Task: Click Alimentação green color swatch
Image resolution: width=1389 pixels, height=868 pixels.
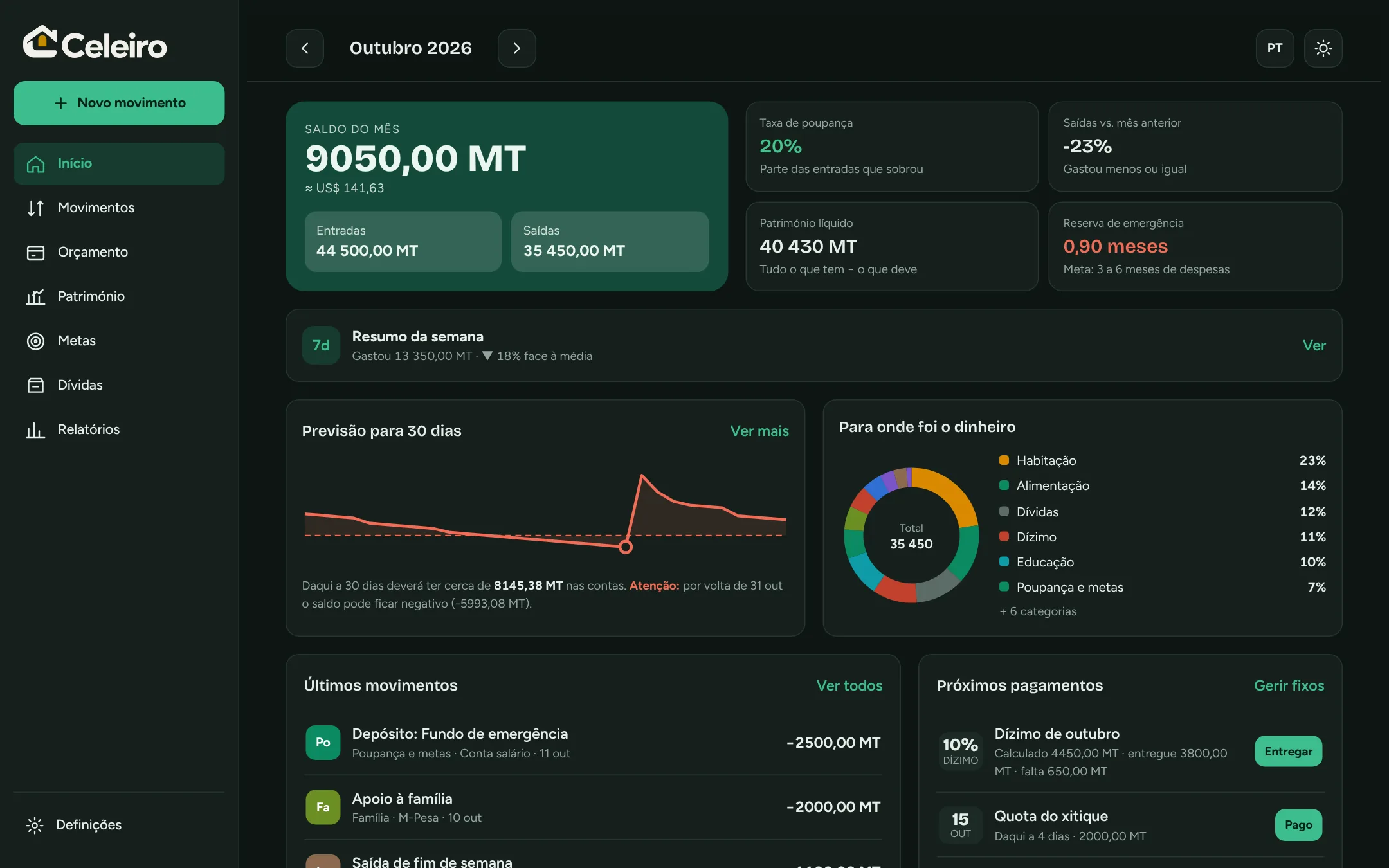Action: (1004, 485)
